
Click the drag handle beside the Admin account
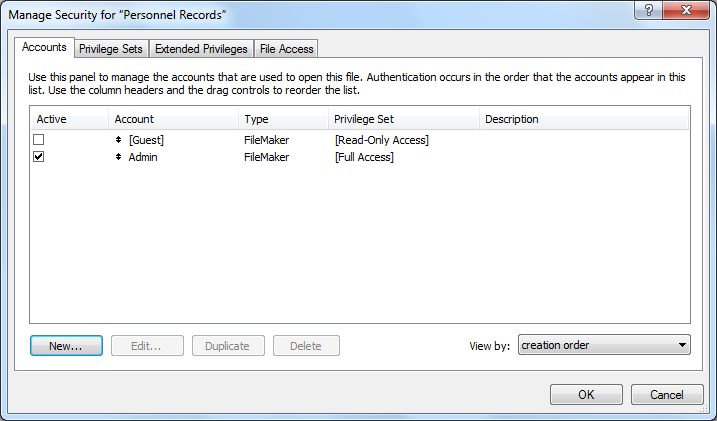point(119,157)
